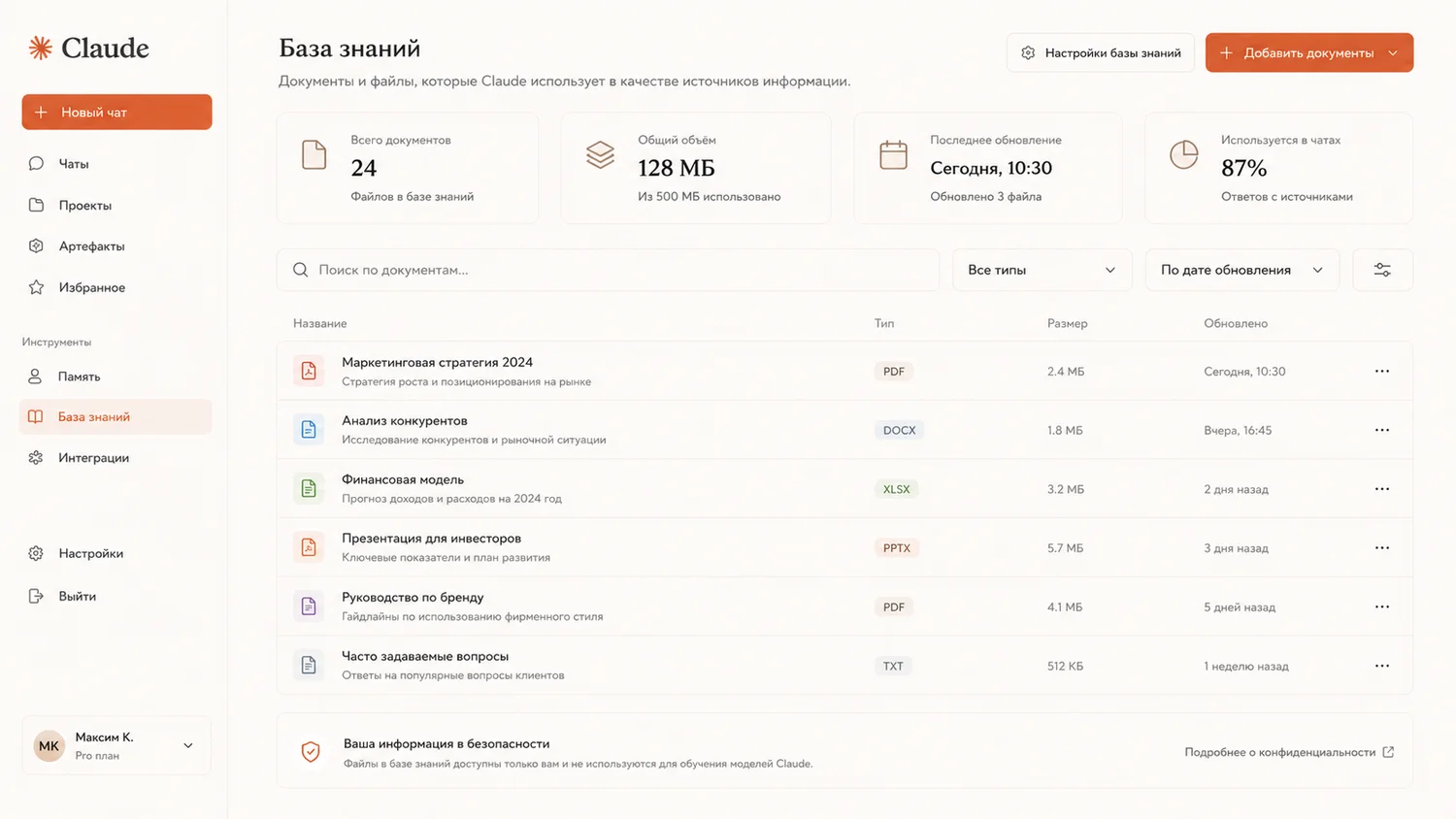Screen dimensions: 1456x819
Task: Click the spreadsheet icon of Финансовая модель
Action: click(x=309, y=488)
